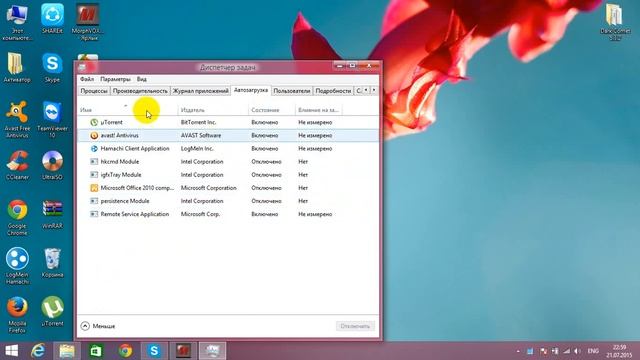Open the Файл menu
The height and width of the screenshot is (360, 640).
click(x=87, y=79)
